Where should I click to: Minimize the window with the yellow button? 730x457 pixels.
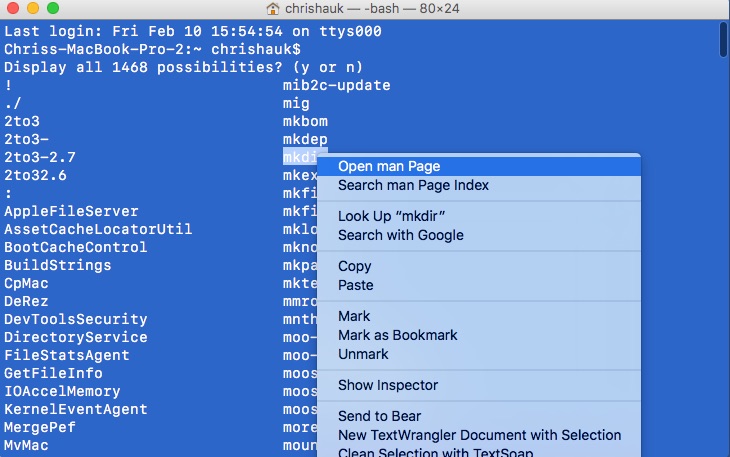[x=33, y=8]
